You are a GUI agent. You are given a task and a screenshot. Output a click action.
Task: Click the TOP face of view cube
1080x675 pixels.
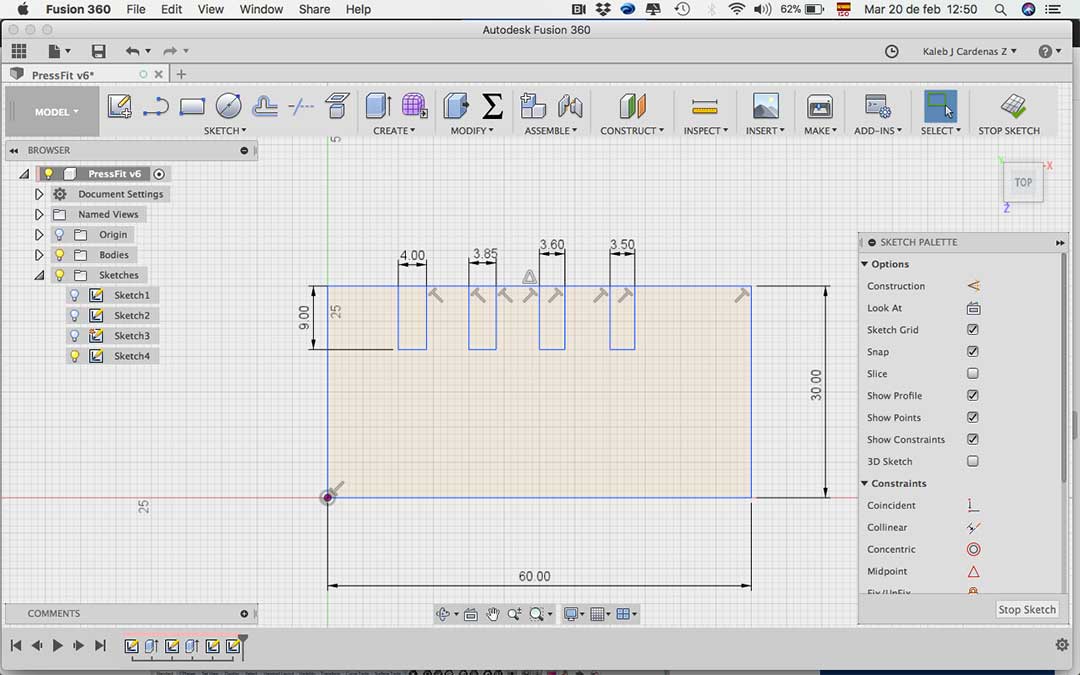(x=1023, y=183)
